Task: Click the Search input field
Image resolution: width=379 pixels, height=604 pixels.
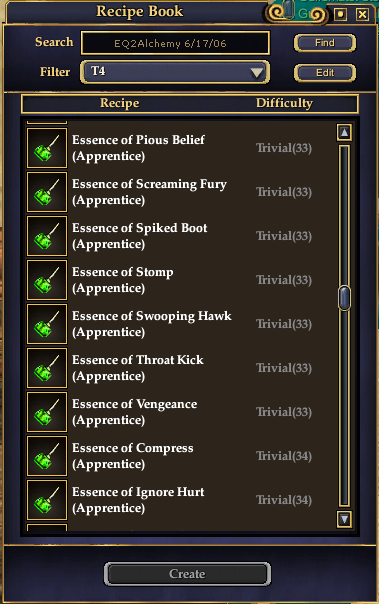Action: click(175, 43)
